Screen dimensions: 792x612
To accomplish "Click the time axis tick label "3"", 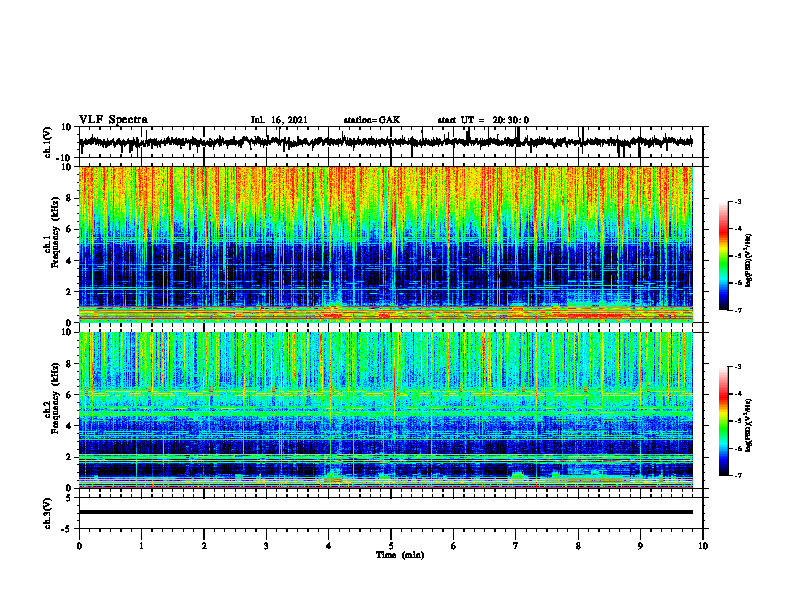I will coord(266,546).
